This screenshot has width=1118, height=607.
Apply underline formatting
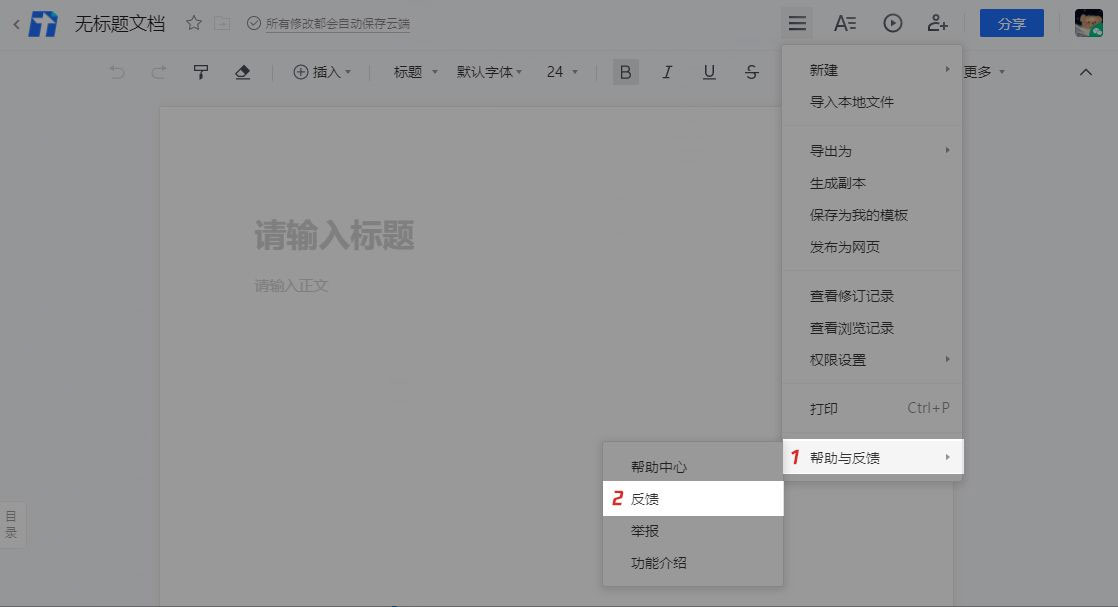pos(708,71)
